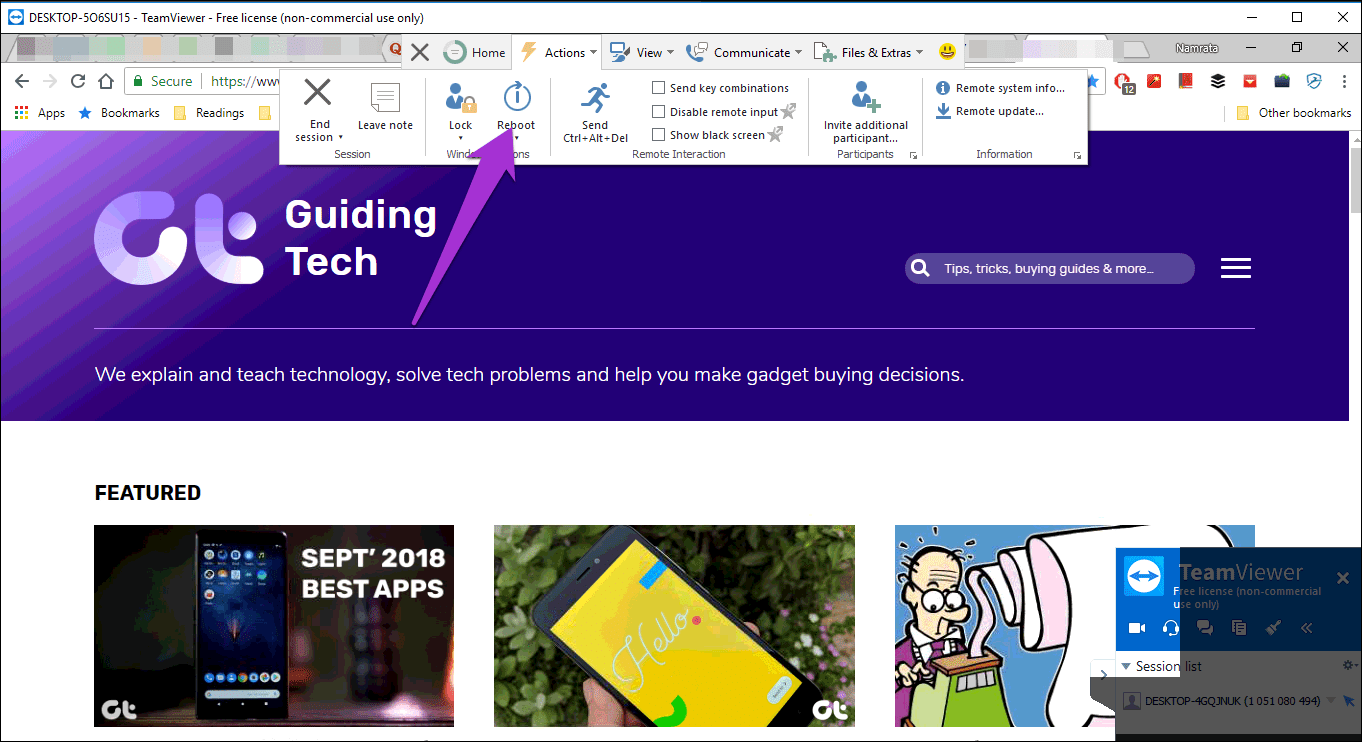Open the Communicate menu tab
The width and height of the screenshot is (1362, 742).
click(x=744, y=52)
